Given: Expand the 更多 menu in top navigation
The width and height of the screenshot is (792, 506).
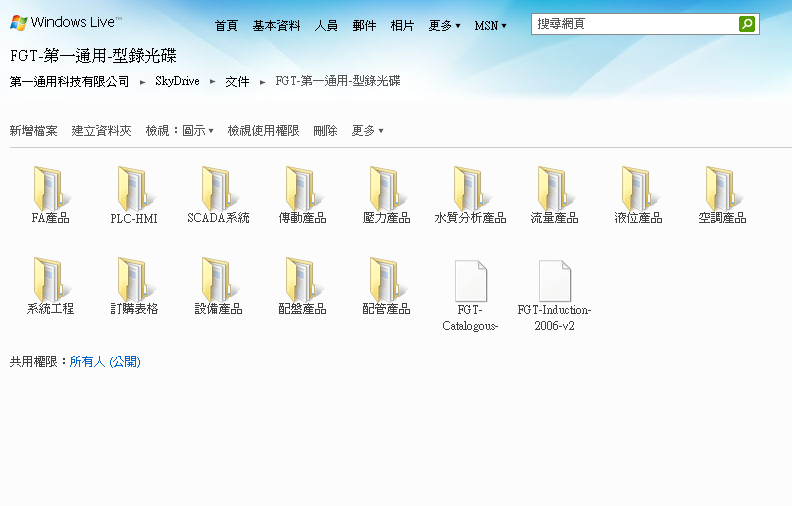Looking at the screenshot, I should click(x=444, y=26).
